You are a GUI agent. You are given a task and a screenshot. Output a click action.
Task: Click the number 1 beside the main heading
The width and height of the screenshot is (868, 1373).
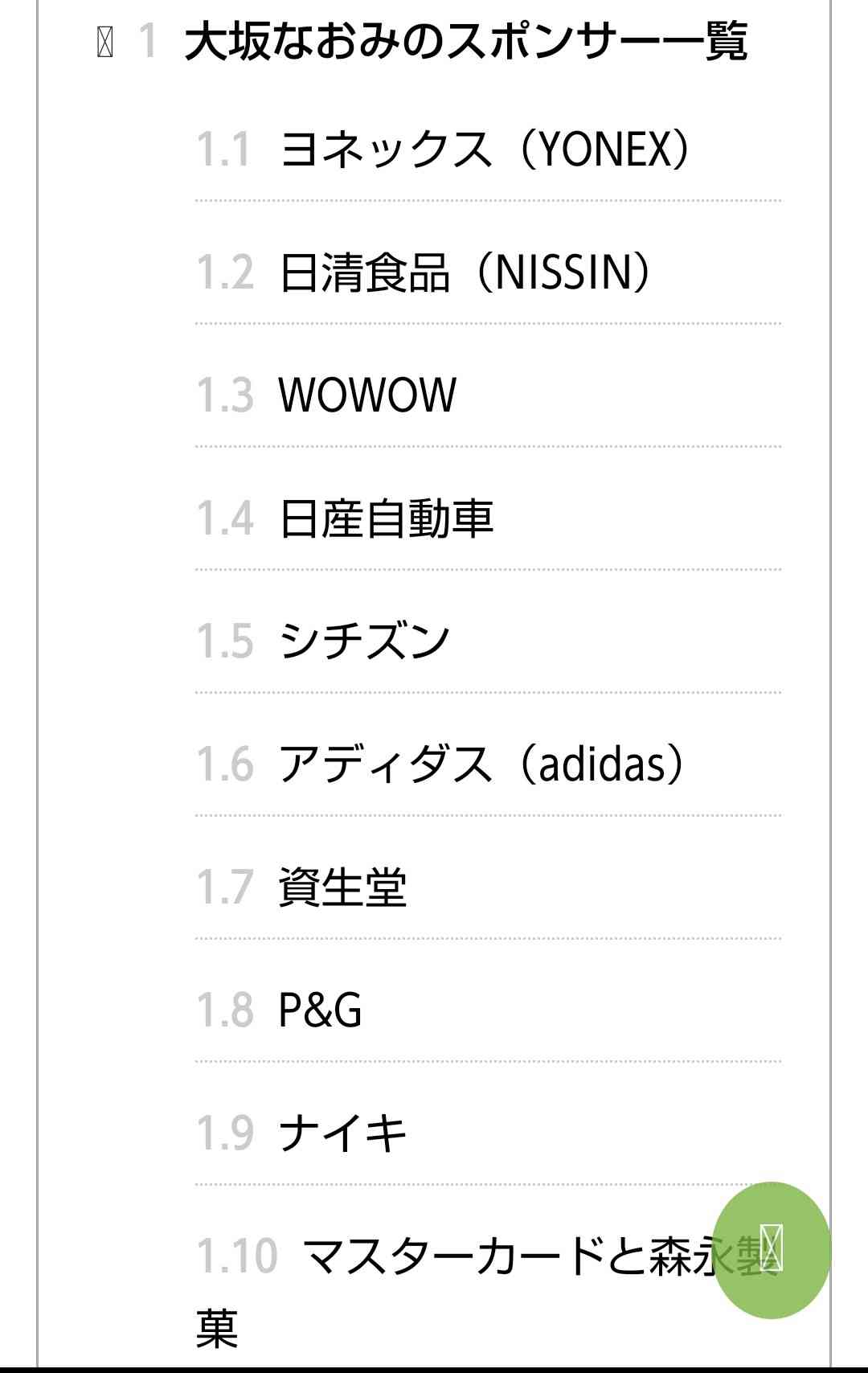147,42
